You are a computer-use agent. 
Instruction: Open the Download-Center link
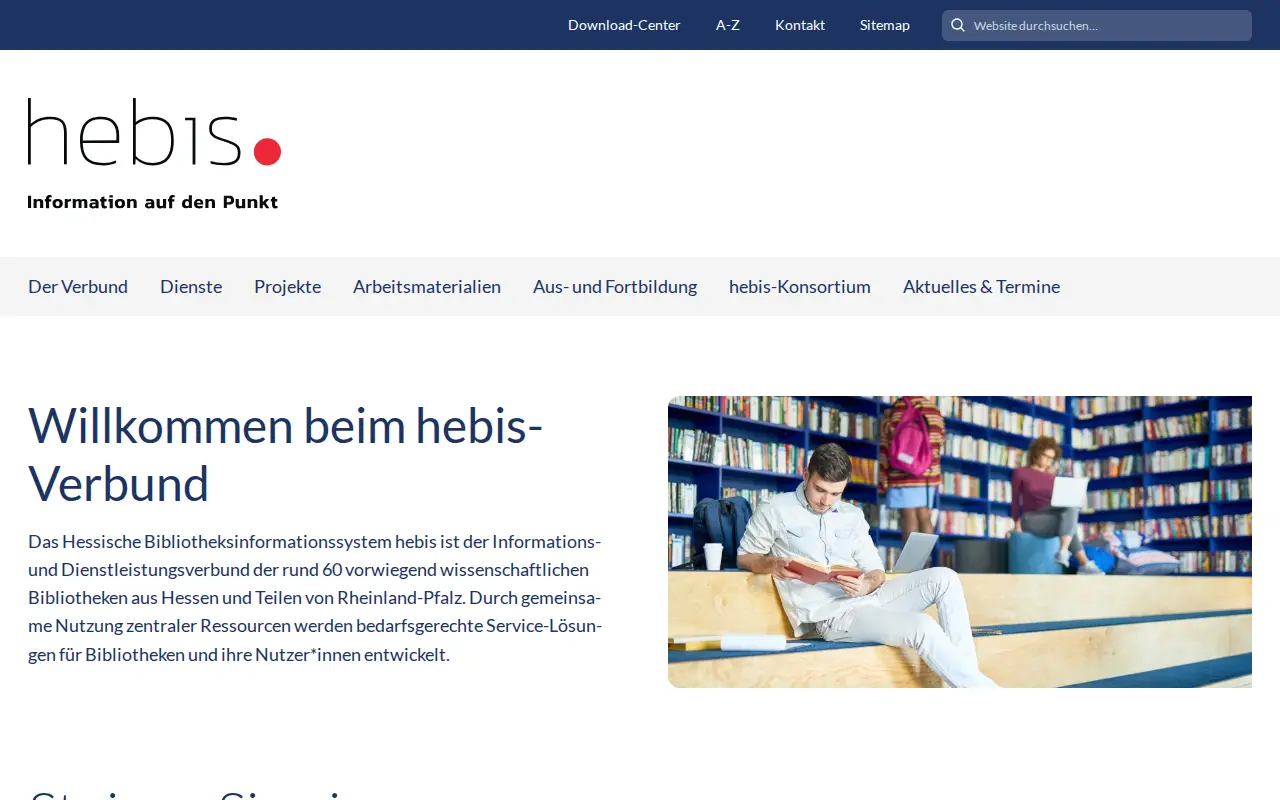(624, 25)
